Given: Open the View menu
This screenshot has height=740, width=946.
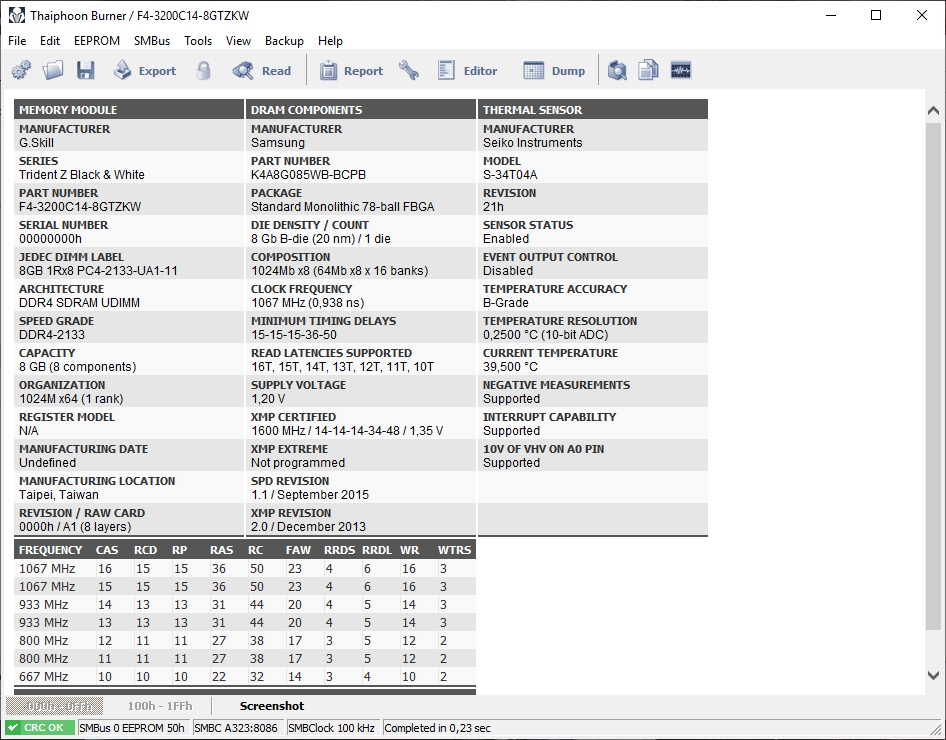Looking at the screenshot, I should tap(238, 41).
